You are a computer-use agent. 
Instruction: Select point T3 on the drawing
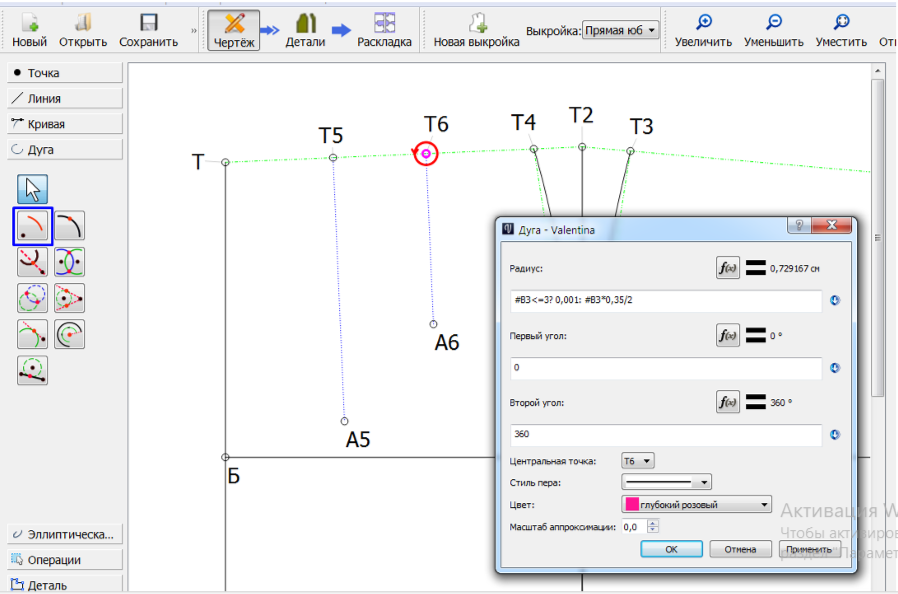630,151
